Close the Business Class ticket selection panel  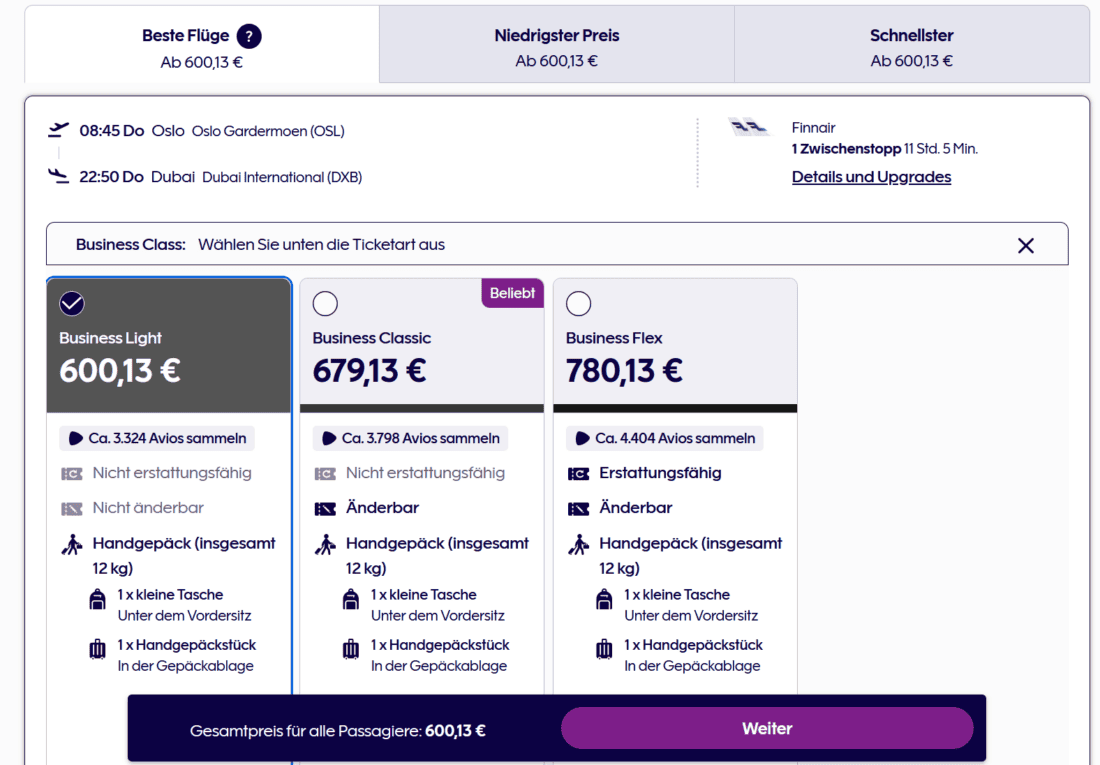click(1025, 245)
